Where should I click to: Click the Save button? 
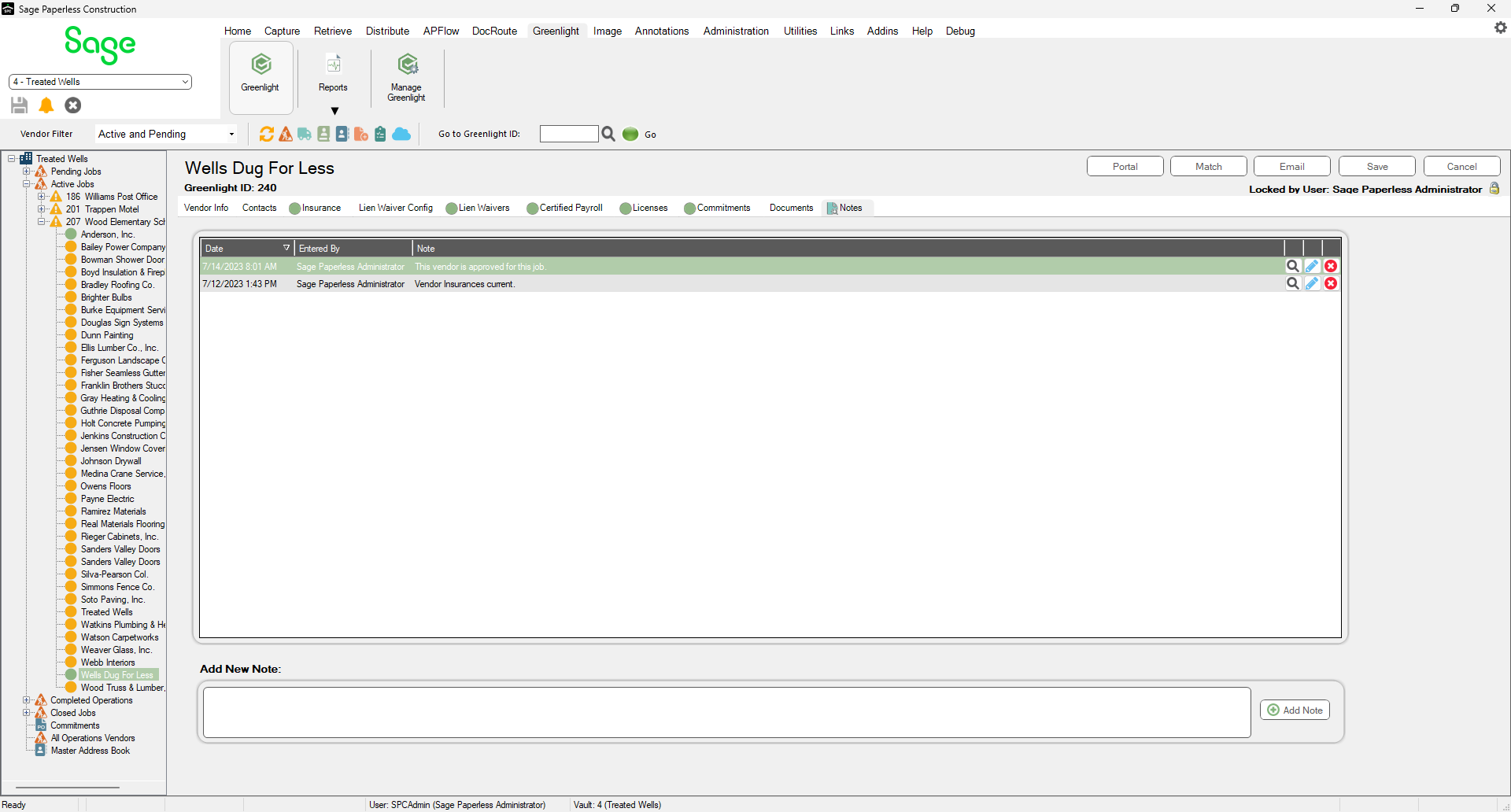click(1376, 166)
